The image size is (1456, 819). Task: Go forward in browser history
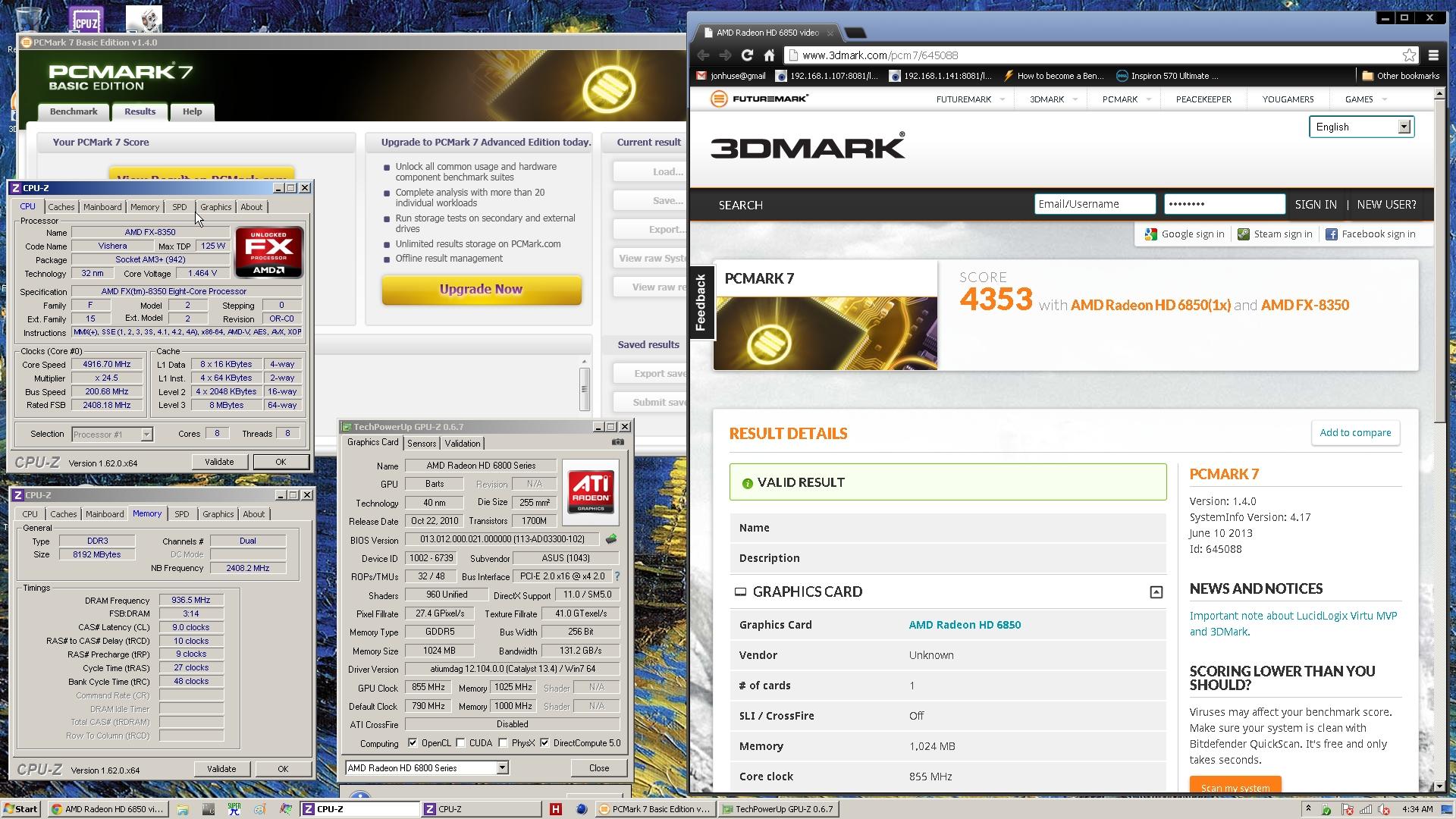pos(725,55)
